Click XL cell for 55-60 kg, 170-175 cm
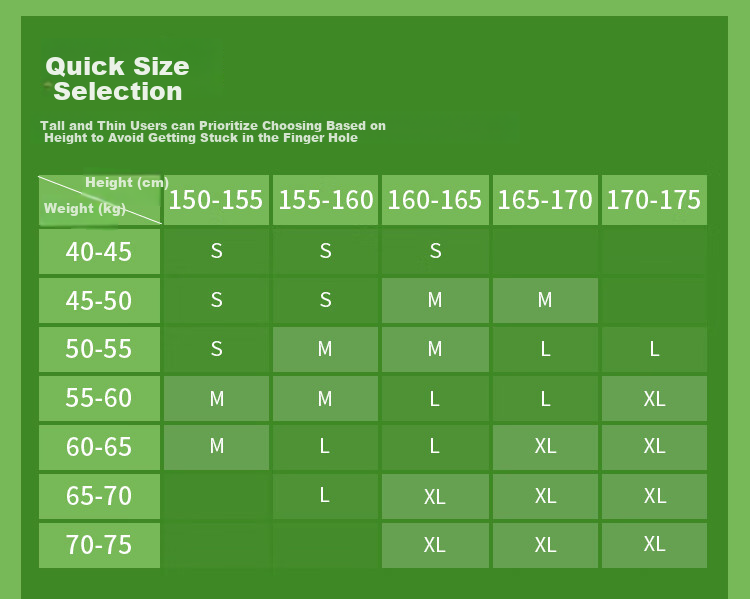The width and height of the screenshot is (750, 599). click(654, 399)
